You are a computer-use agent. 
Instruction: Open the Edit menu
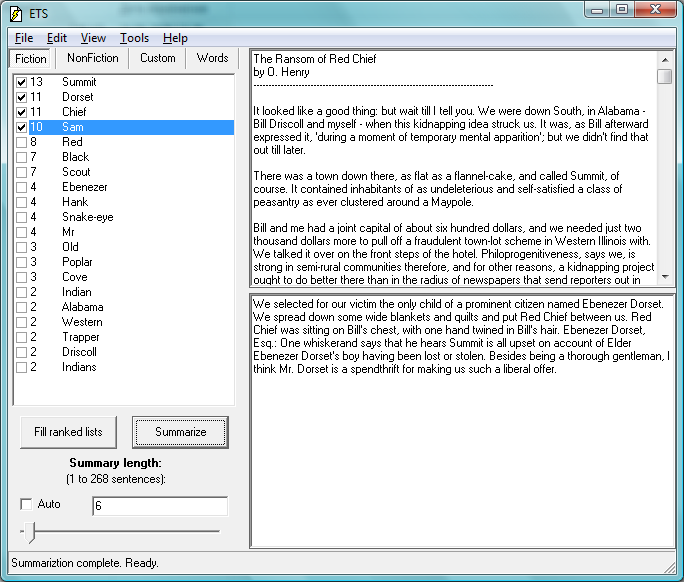pyautogui.click(x=57, y=38)
